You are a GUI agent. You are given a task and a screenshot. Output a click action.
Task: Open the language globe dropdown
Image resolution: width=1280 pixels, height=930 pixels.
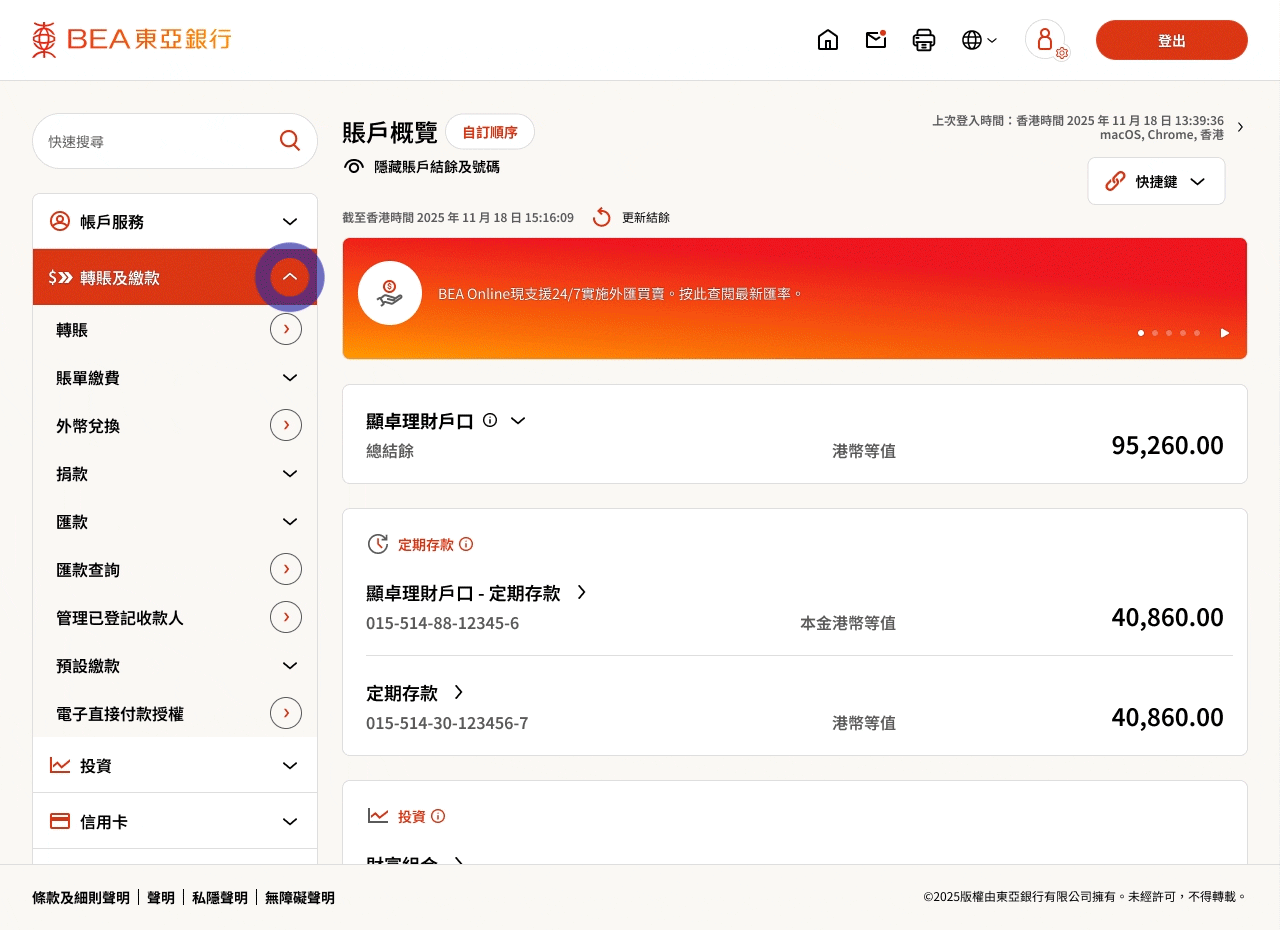(x=979, y=40)
